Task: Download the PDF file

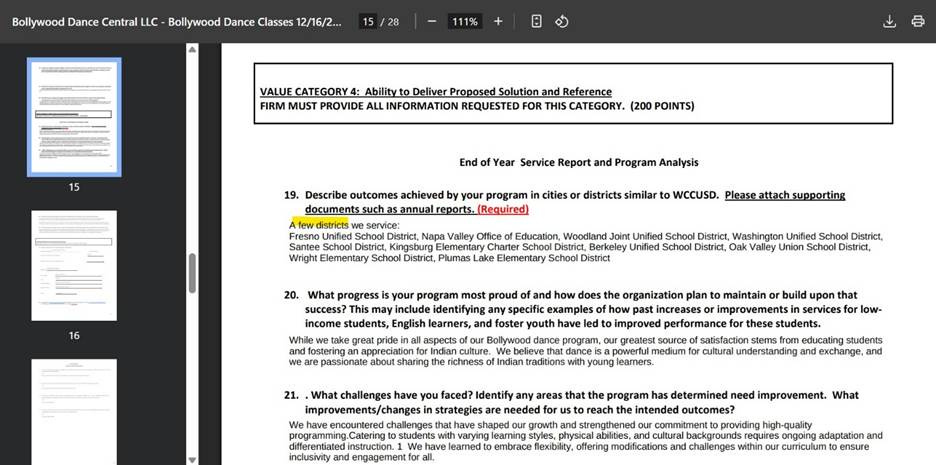Action: point(889,21)
